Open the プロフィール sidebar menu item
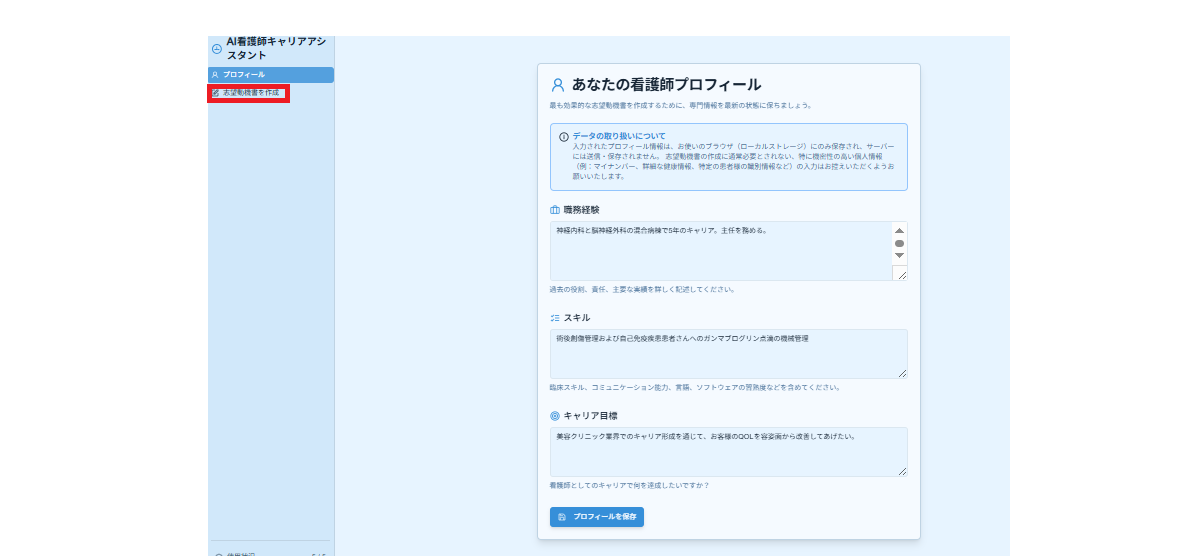Image resolution: width=1177 pixels, height=556 pixels. click(271, 75)
